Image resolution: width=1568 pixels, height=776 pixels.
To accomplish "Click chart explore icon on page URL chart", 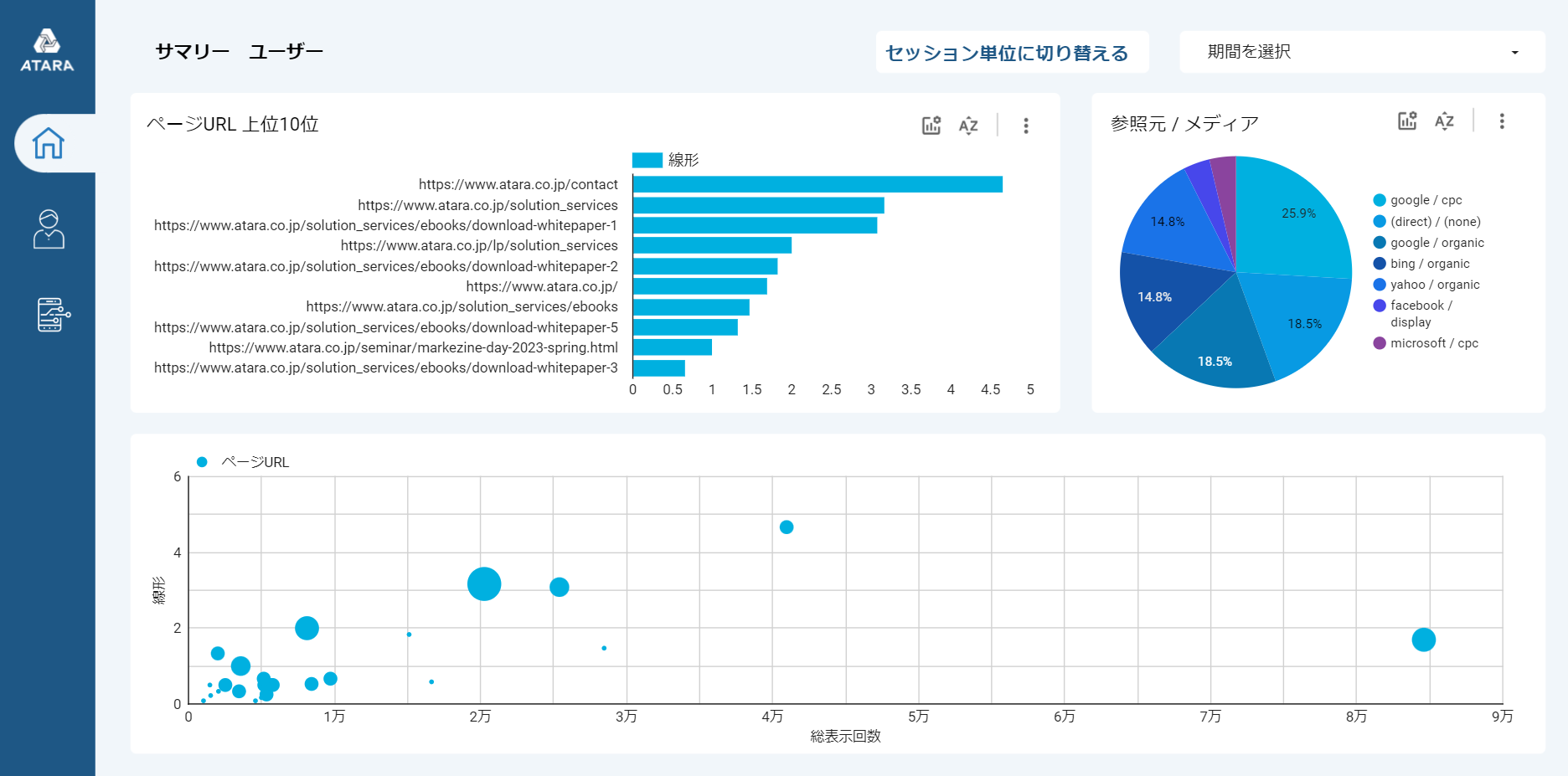I will [931, 126].
